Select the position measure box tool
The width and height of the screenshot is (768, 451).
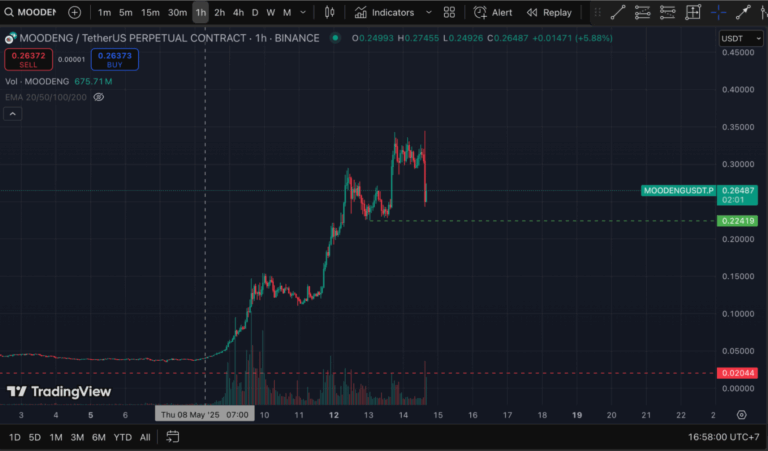pyautogui.click(x=693, y=12)
